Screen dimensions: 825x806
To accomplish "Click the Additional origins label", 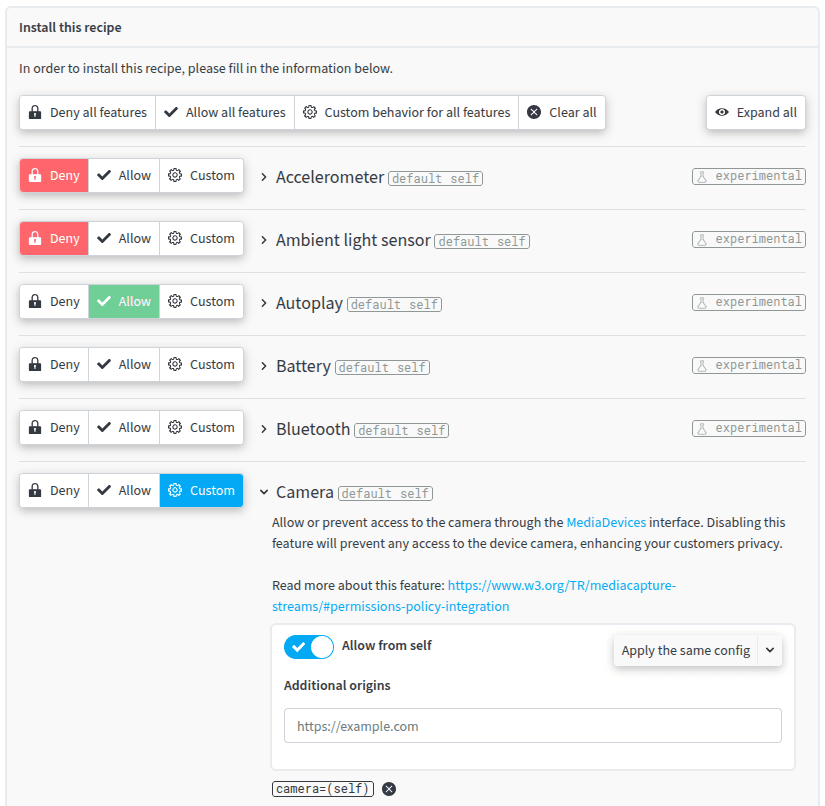I will tap(337, 686).
